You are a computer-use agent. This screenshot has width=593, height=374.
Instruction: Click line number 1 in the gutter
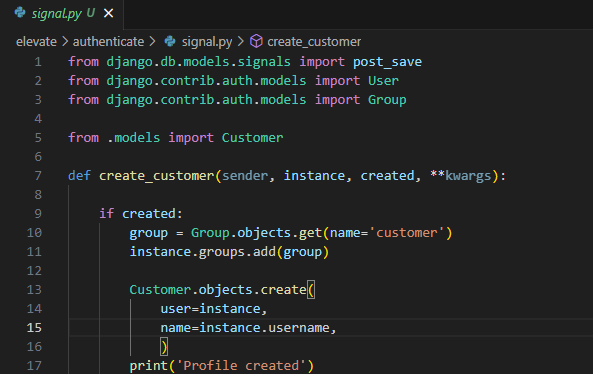(x=38, y=62)
